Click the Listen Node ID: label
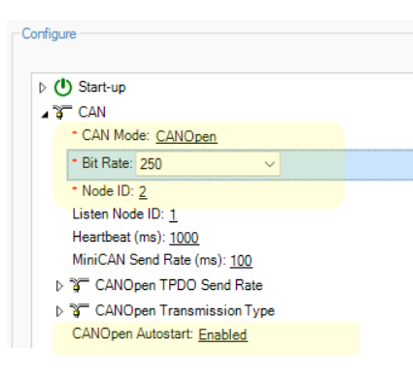The image size is (413, 379). click(118, 214)
